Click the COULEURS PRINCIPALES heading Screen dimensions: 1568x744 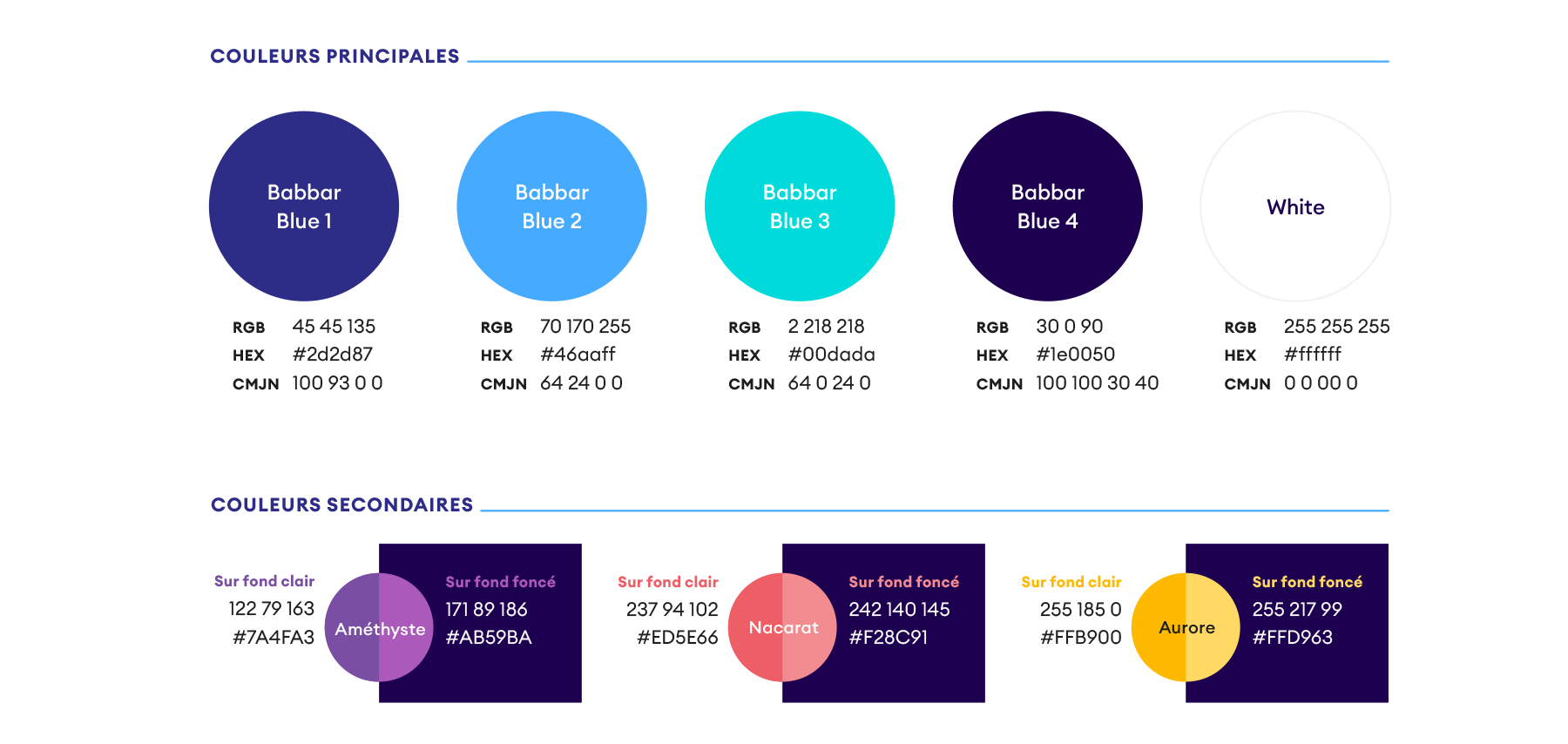coord(335,57)
